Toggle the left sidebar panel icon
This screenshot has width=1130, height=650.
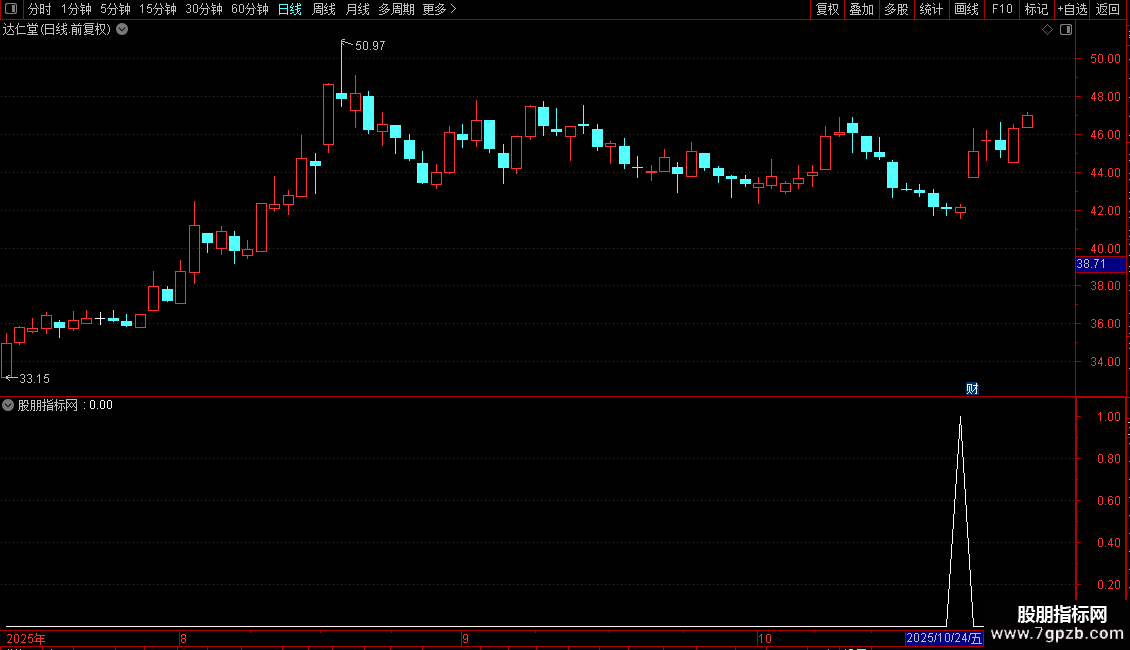click(x=11, y=9)
